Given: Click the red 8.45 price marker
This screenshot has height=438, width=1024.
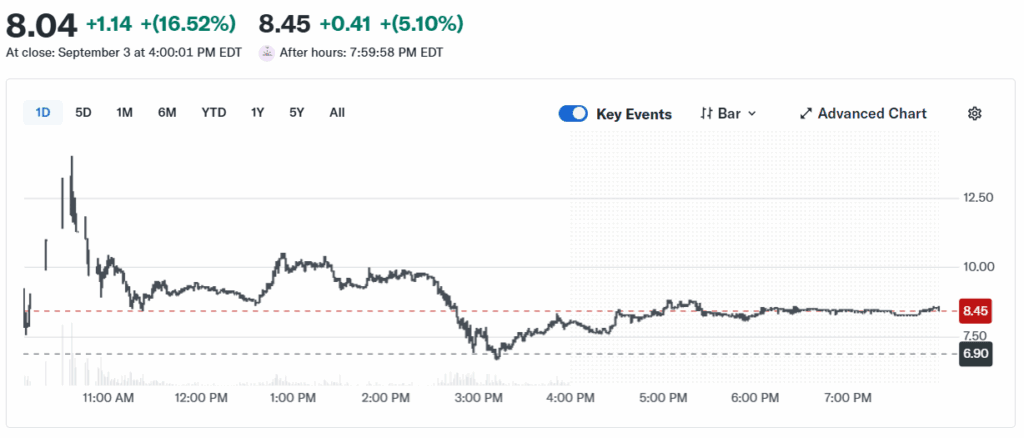Looking at the screenshot, I should pos(974,310).
